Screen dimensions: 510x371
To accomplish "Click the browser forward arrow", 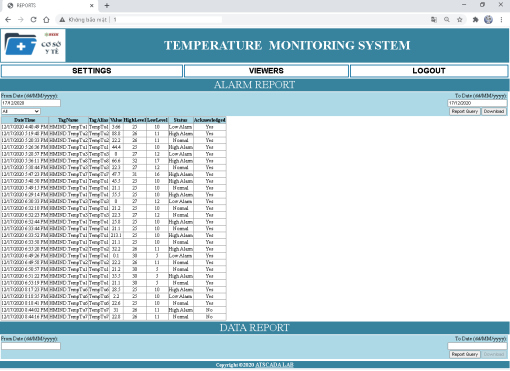I will click(21, 20).
